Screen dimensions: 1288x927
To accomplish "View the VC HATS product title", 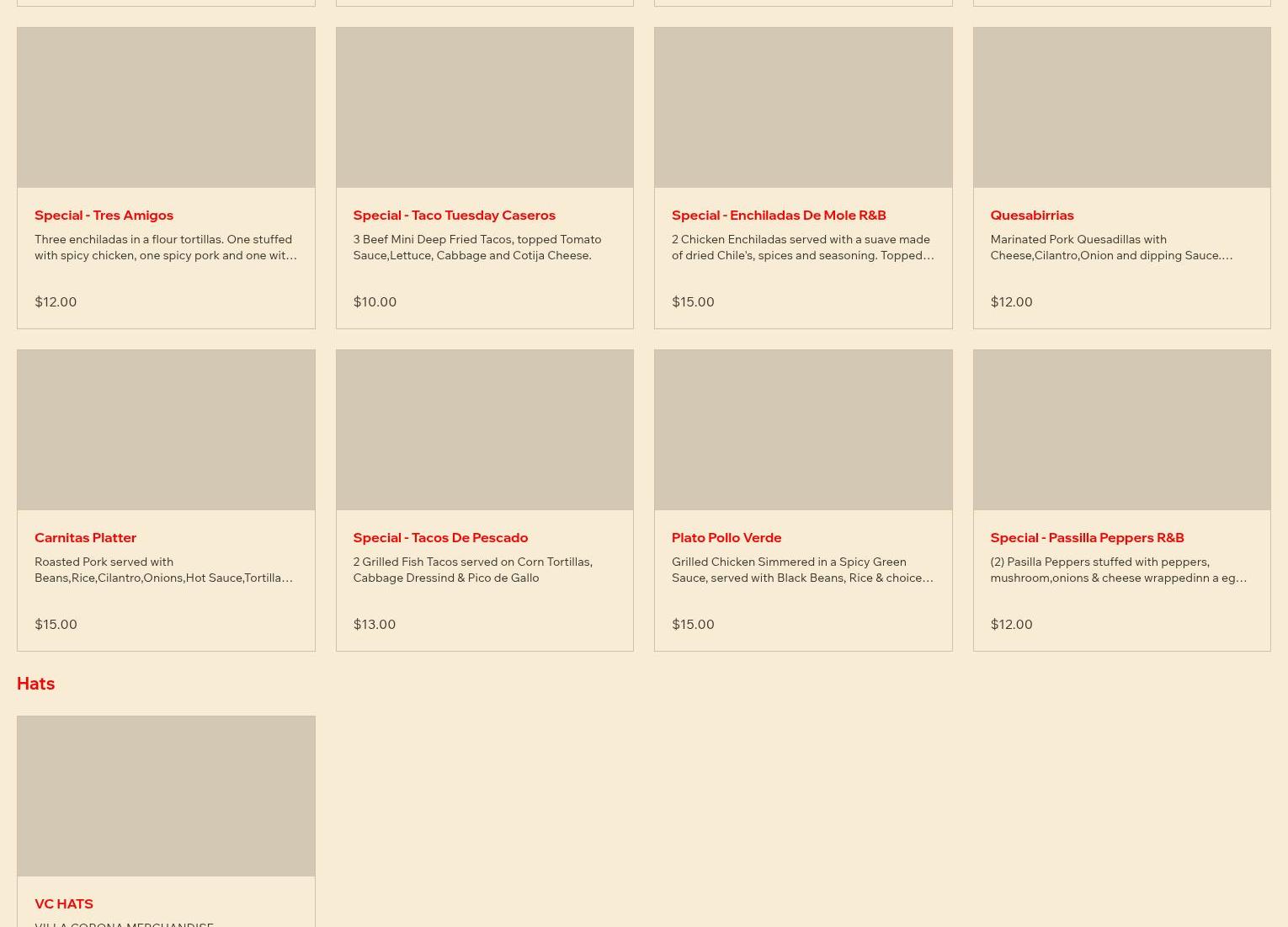I will click(x=64, y=903).
